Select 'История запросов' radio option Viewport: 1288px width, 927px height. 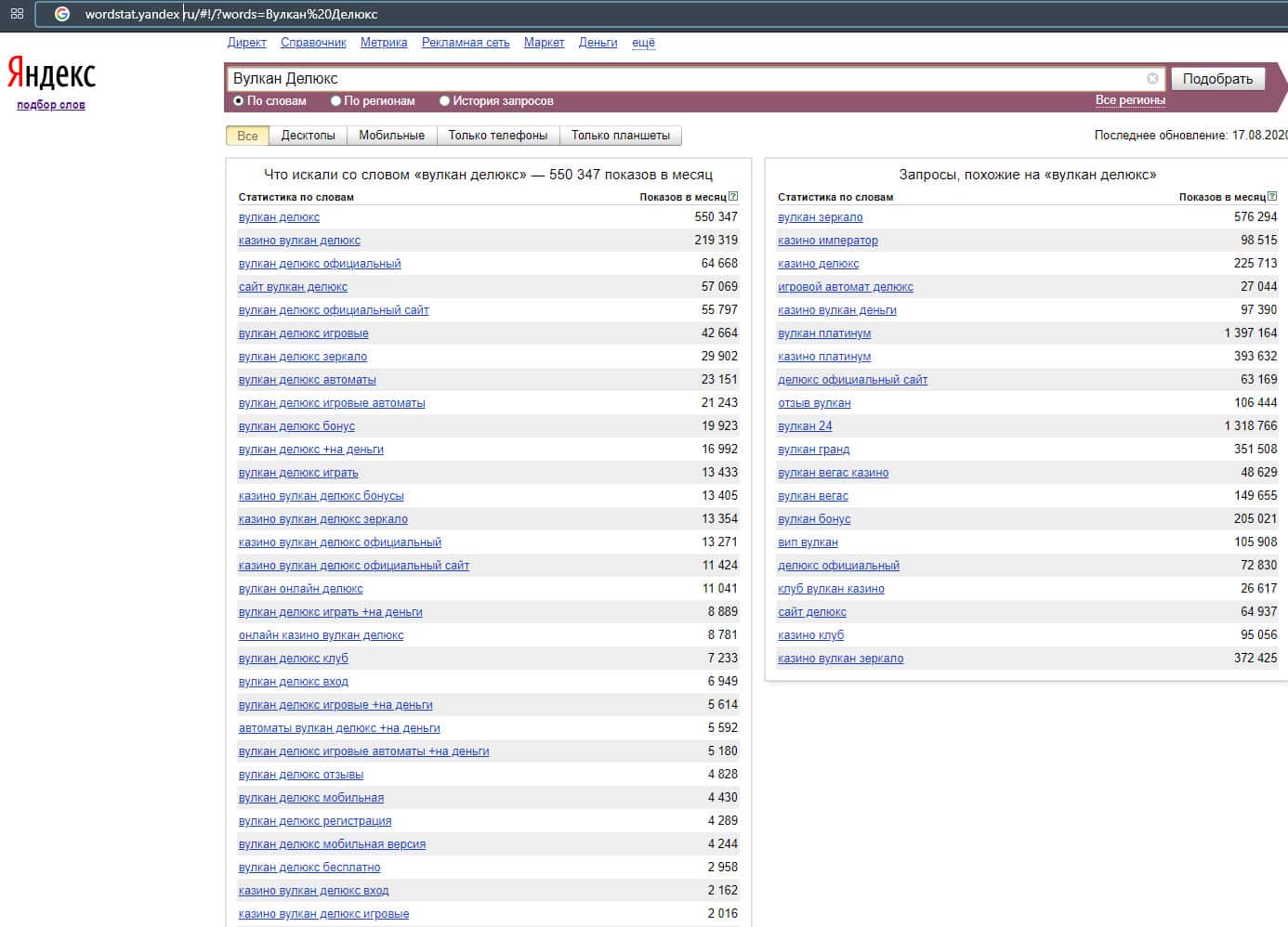(x=444, y=101)
